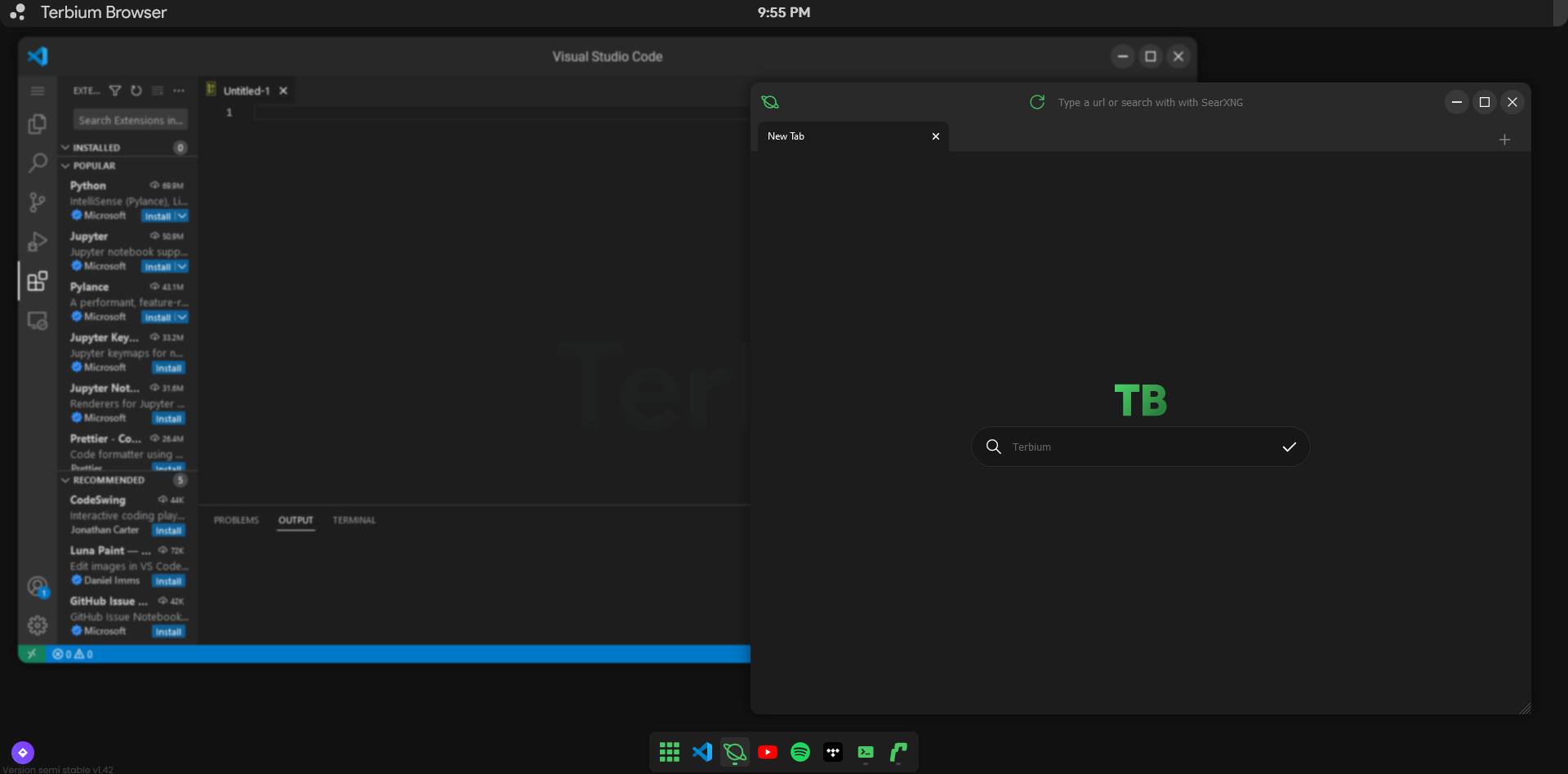The height and width of the screenshot is (774, 1568).
Task: Select the Untitled-1 editor tab
Action: click(247, 91)
